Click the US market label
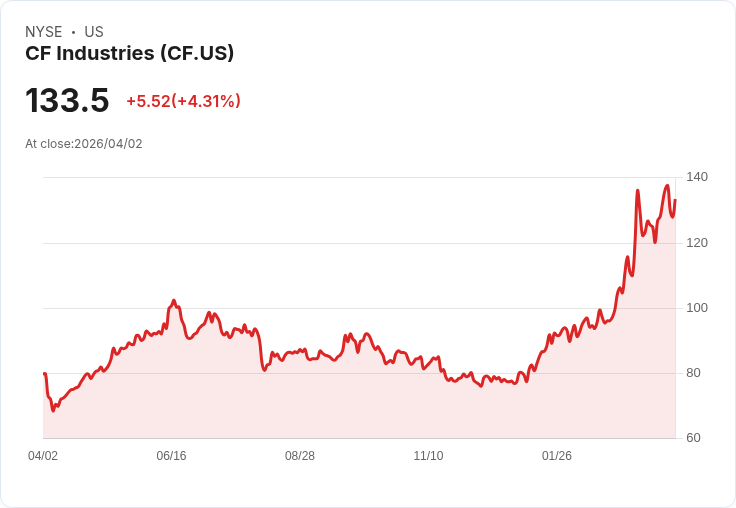This screenshot has width=736, height=508. [x=94, y=32]
